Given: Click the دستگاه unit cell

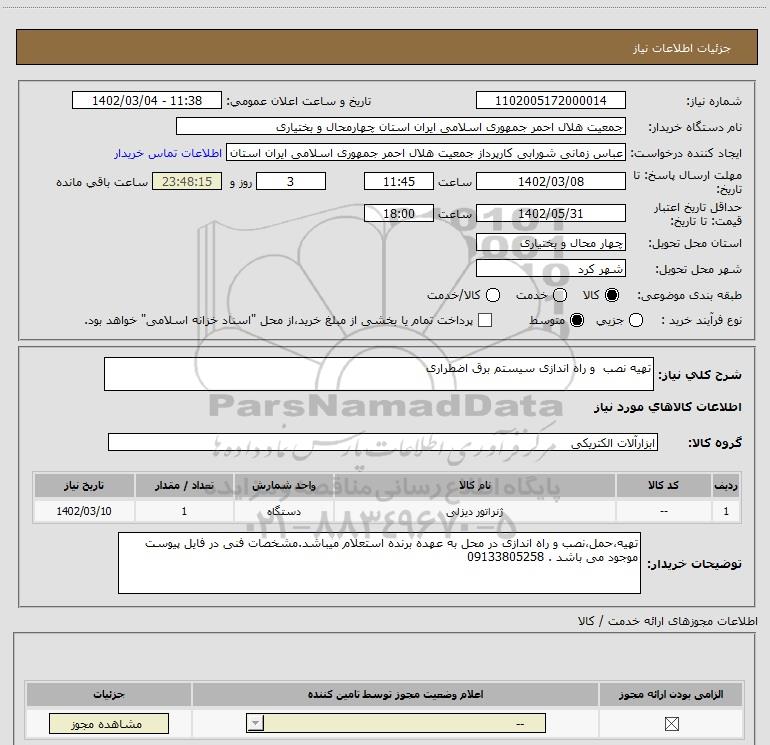Looking at the screenshot, I should [284, 511].
